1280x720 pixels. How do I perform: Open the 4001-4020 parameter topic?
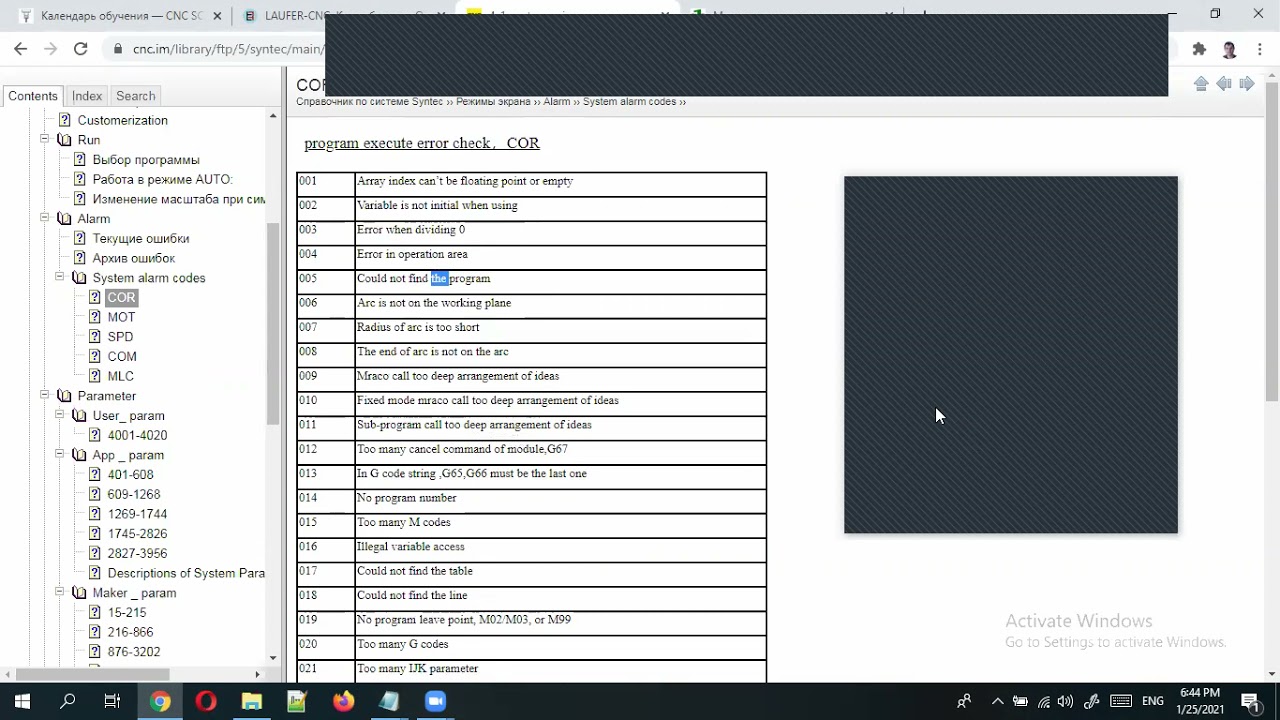(137, 435)
